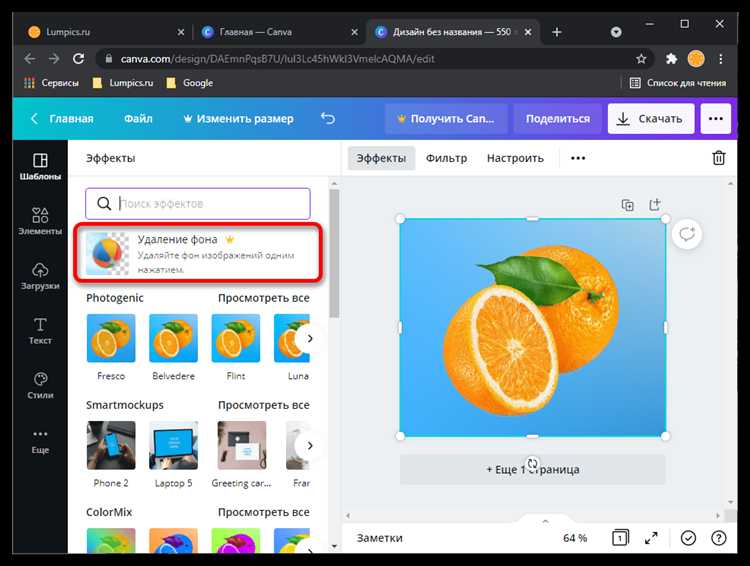
Task: Close the Дизайн без названия browser tab
Action: (528, 32)
